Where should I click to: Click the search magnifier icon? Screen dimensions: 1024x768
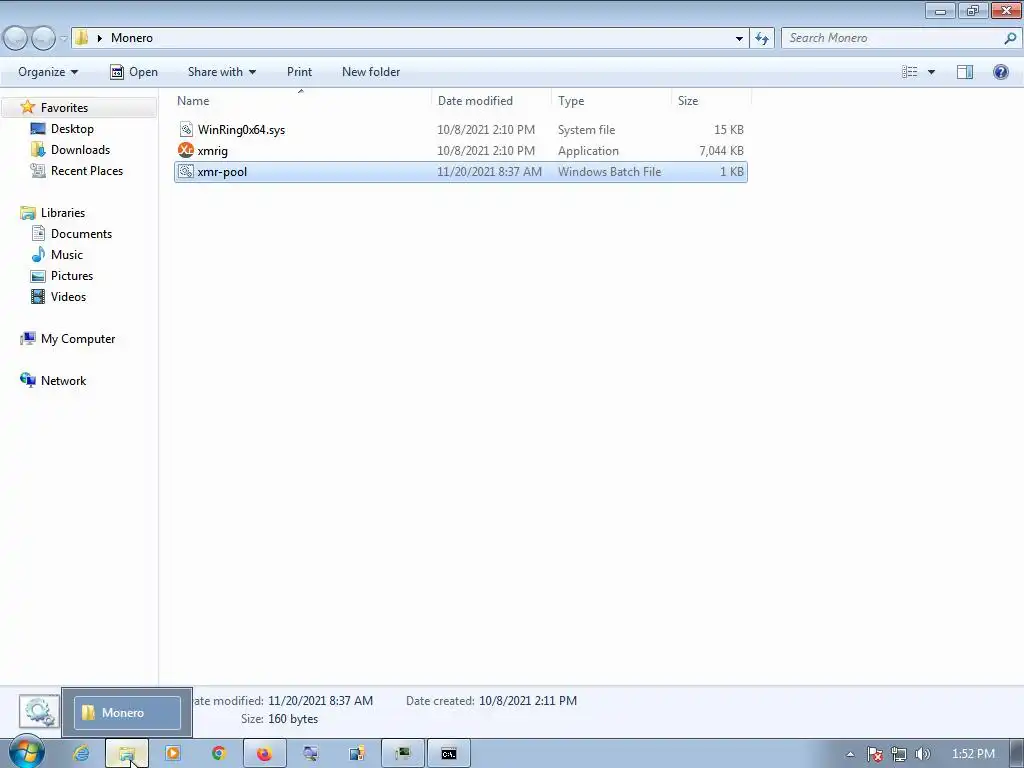tap(1010, 39)
